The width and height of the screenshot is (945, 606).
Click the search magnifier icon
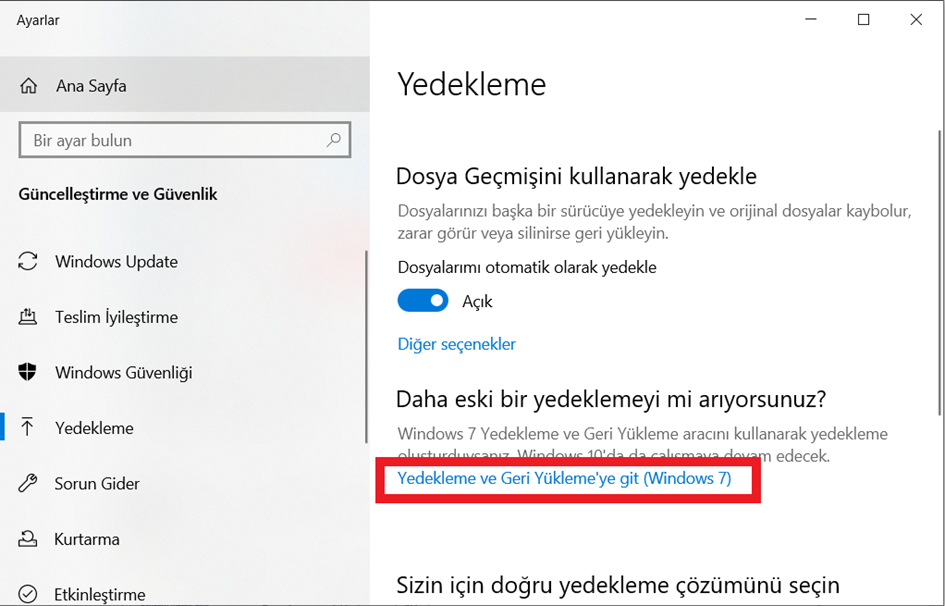(x=333, y=140)
